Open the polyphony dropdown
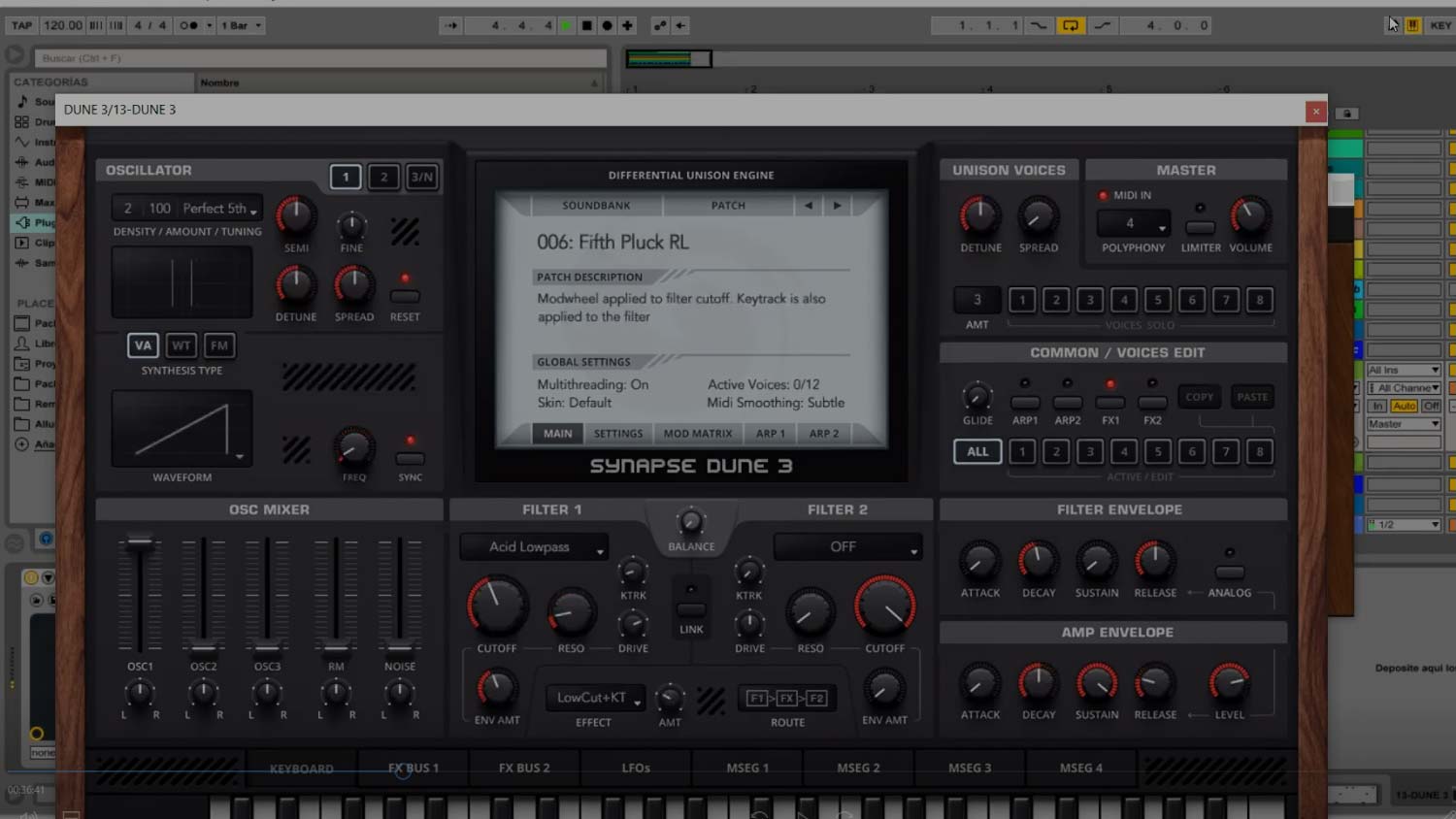 click(1133, 223)
